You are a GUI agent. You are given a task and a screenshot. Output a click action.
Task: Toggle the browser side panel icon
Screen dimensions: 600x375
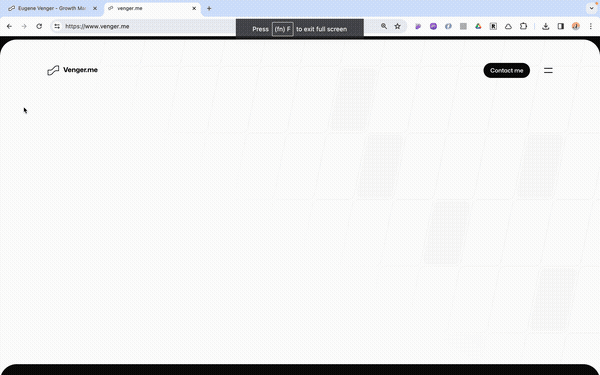[561, 26]
